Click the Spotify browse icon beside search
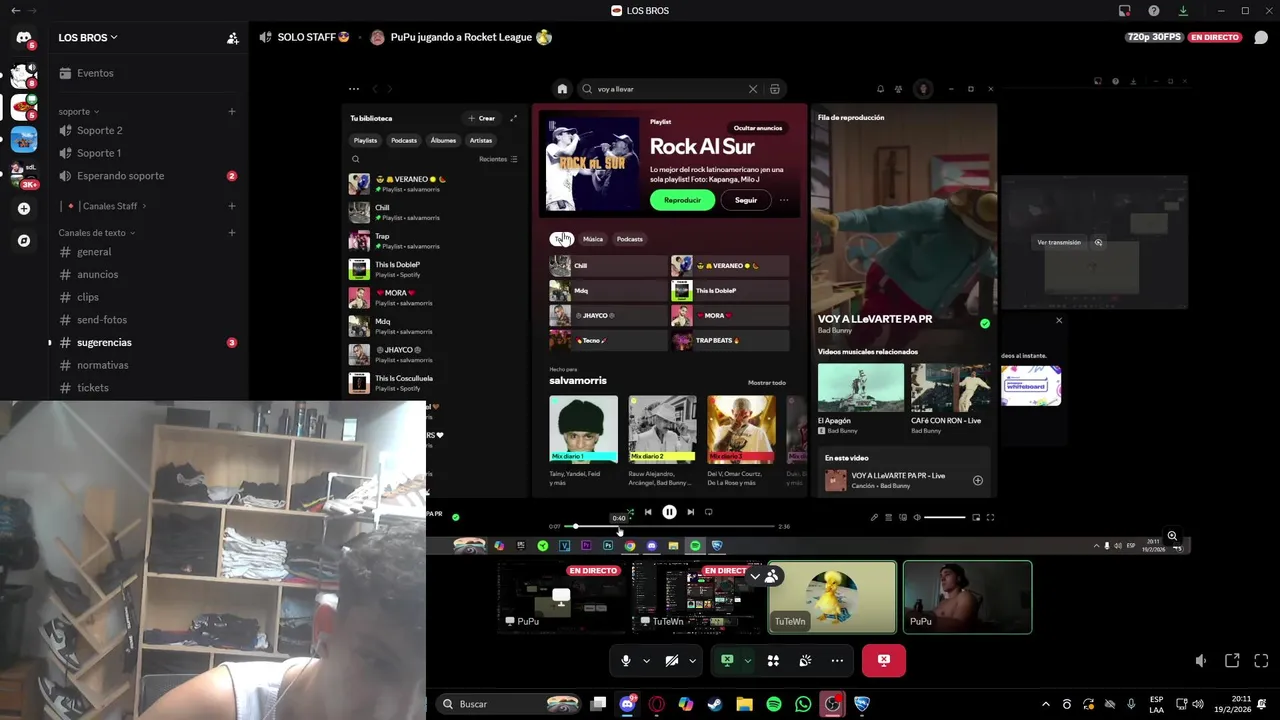The width and height of the screenshot is (1280, 720). [x=775, y=89]
